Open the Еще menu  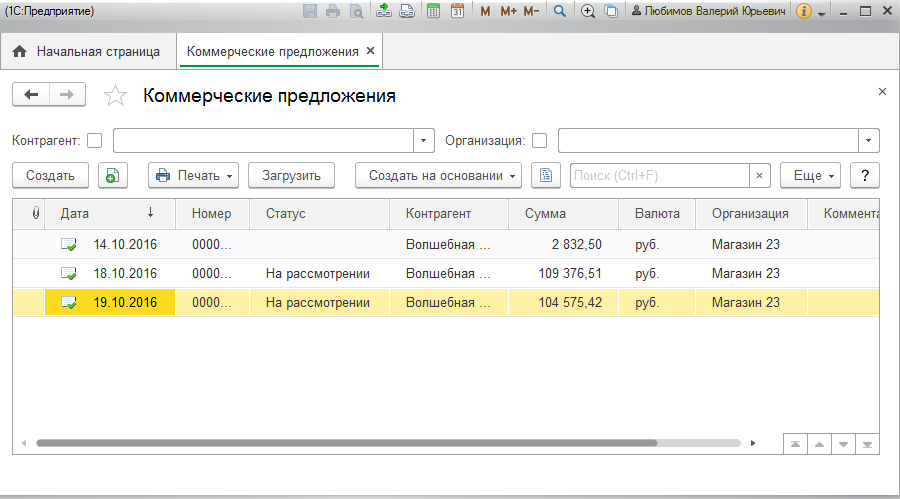click(x=810, y=175)
